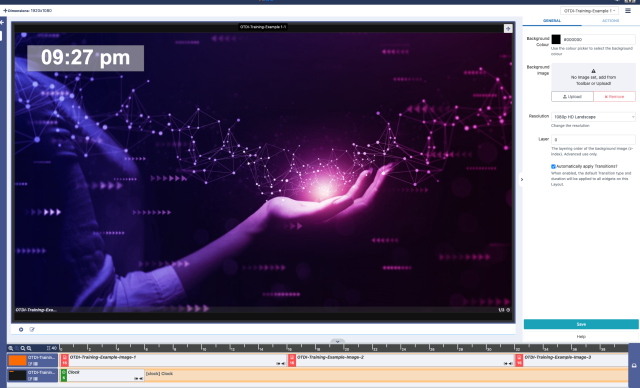This screenshot has width=640, height=388.
Task: Open the Resolution dropdown
Action: [x=593, y=117]
